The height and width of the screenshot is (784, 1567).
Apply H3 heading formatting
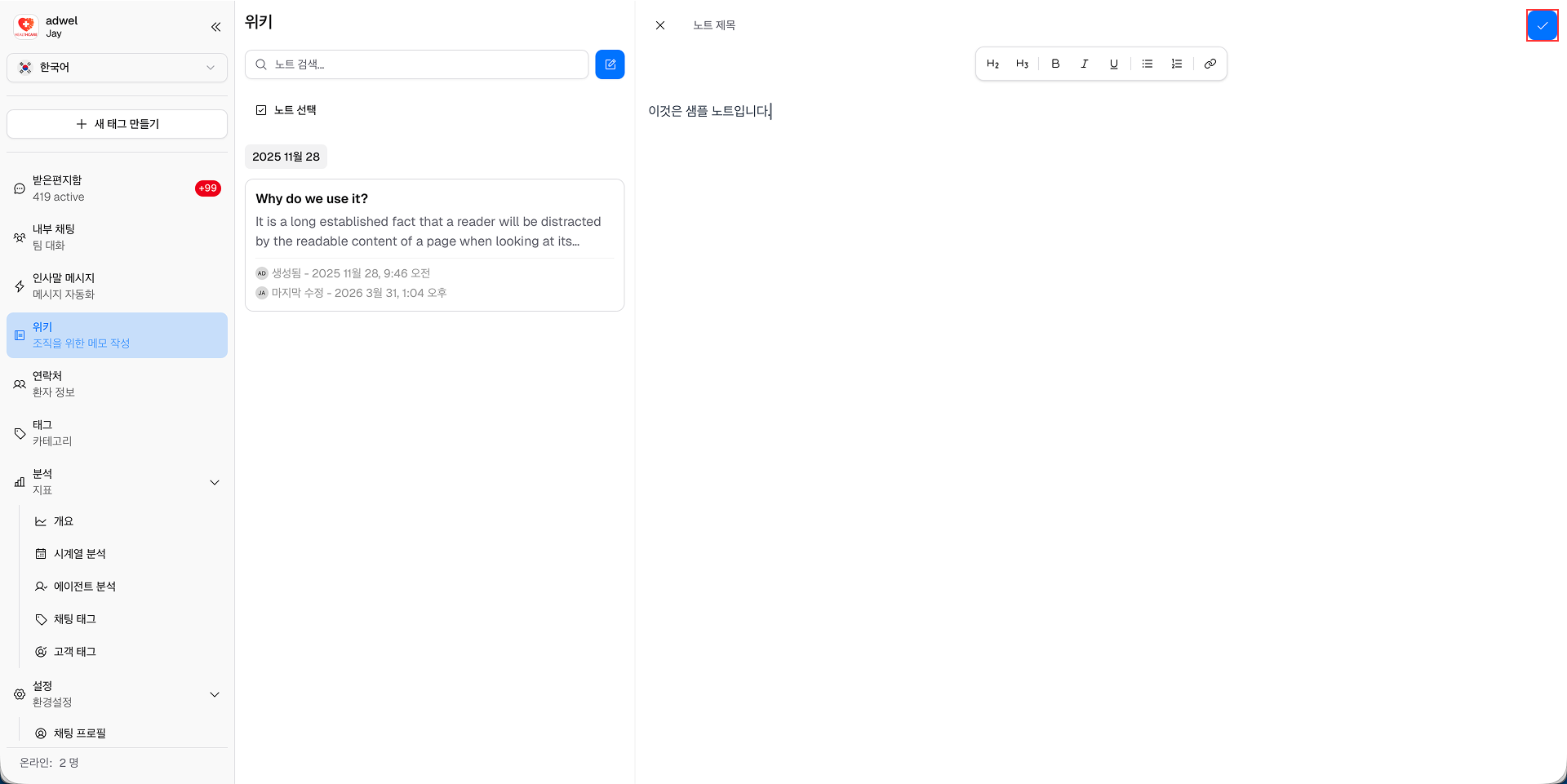point(1022,64)
